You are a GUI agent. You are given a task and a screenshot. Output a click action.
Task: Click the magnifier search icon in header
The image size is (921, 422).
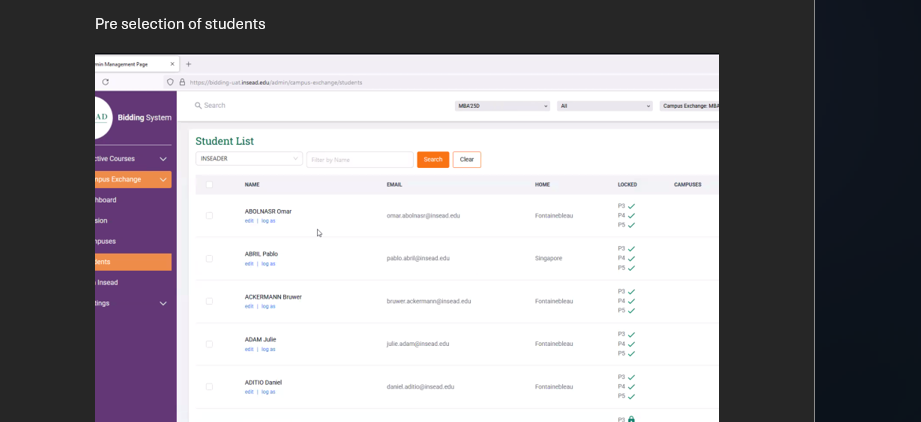(x=199, y=105)
